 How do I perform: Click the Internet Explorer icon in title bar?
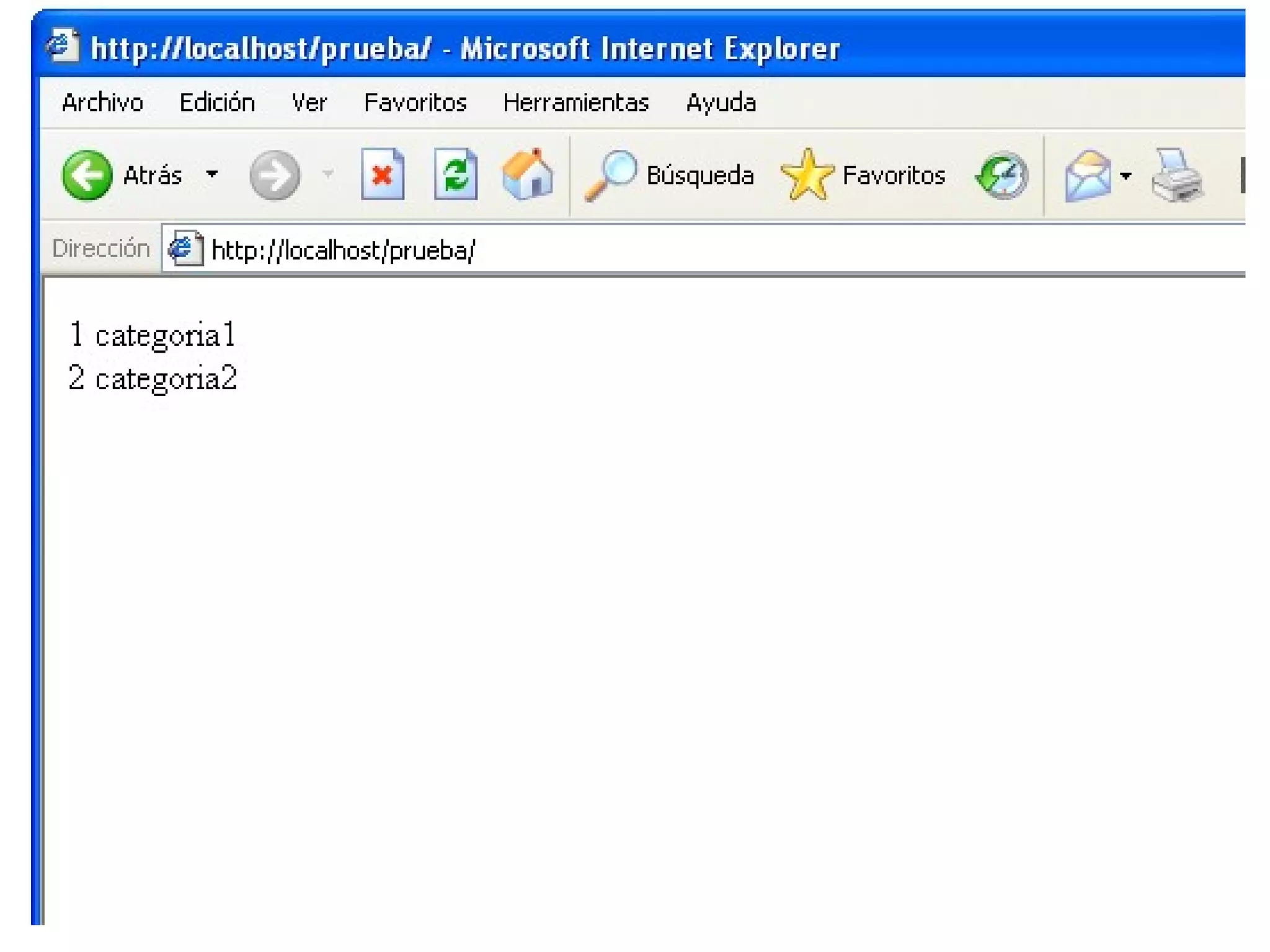(x=62, y=46)
